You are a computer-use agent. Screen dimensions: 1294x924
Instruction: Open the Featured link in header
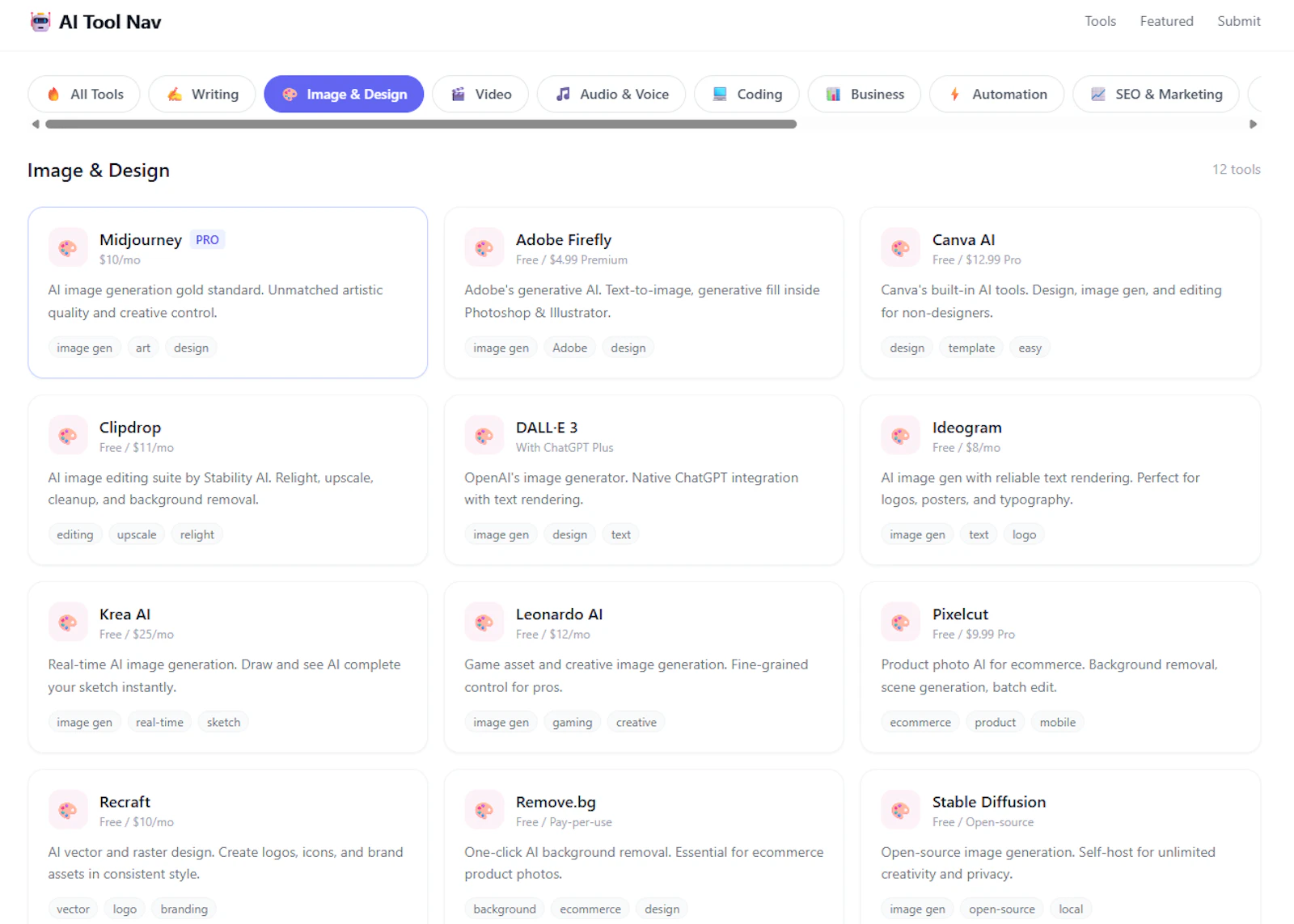(1166, 21)
